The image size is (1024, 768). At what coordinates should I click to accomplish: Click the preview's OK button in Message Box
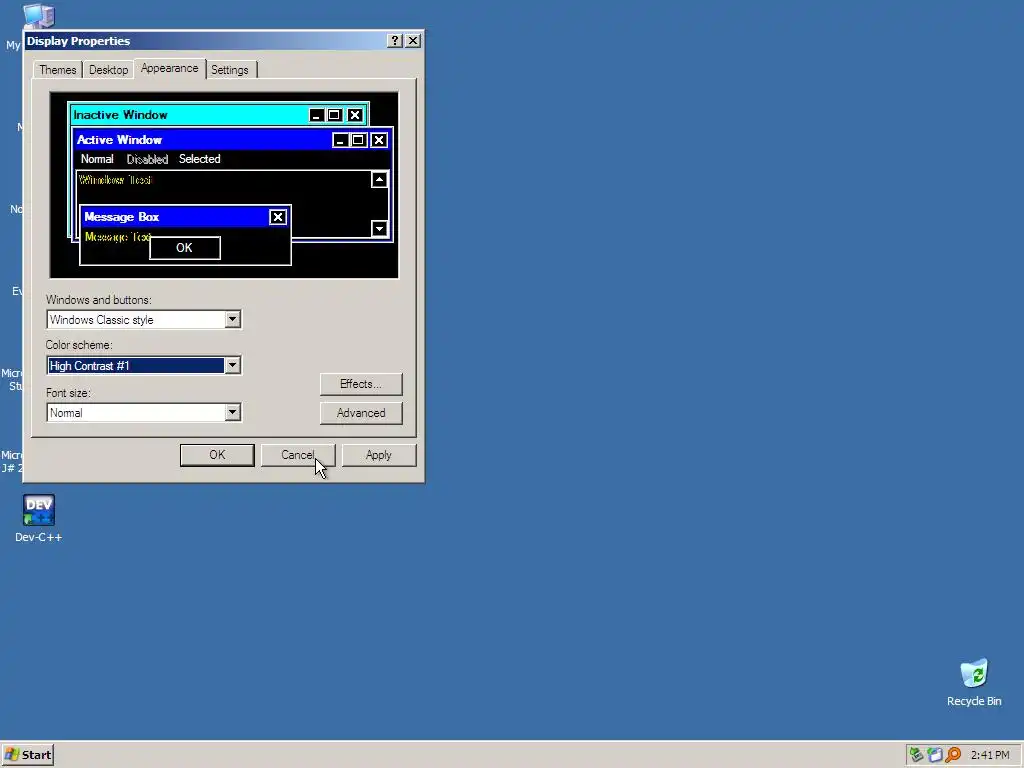185,248
